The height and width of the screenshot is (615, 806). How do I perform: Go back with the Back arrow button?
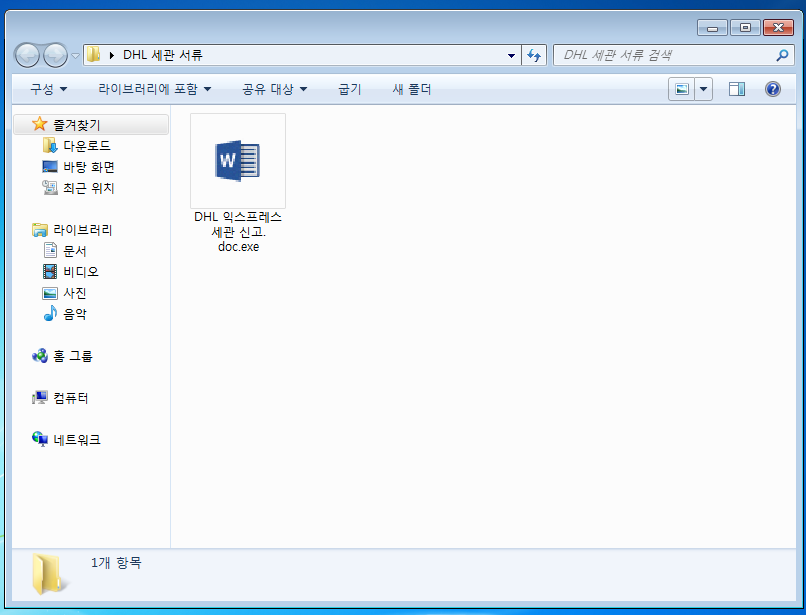tap(27, 55)
